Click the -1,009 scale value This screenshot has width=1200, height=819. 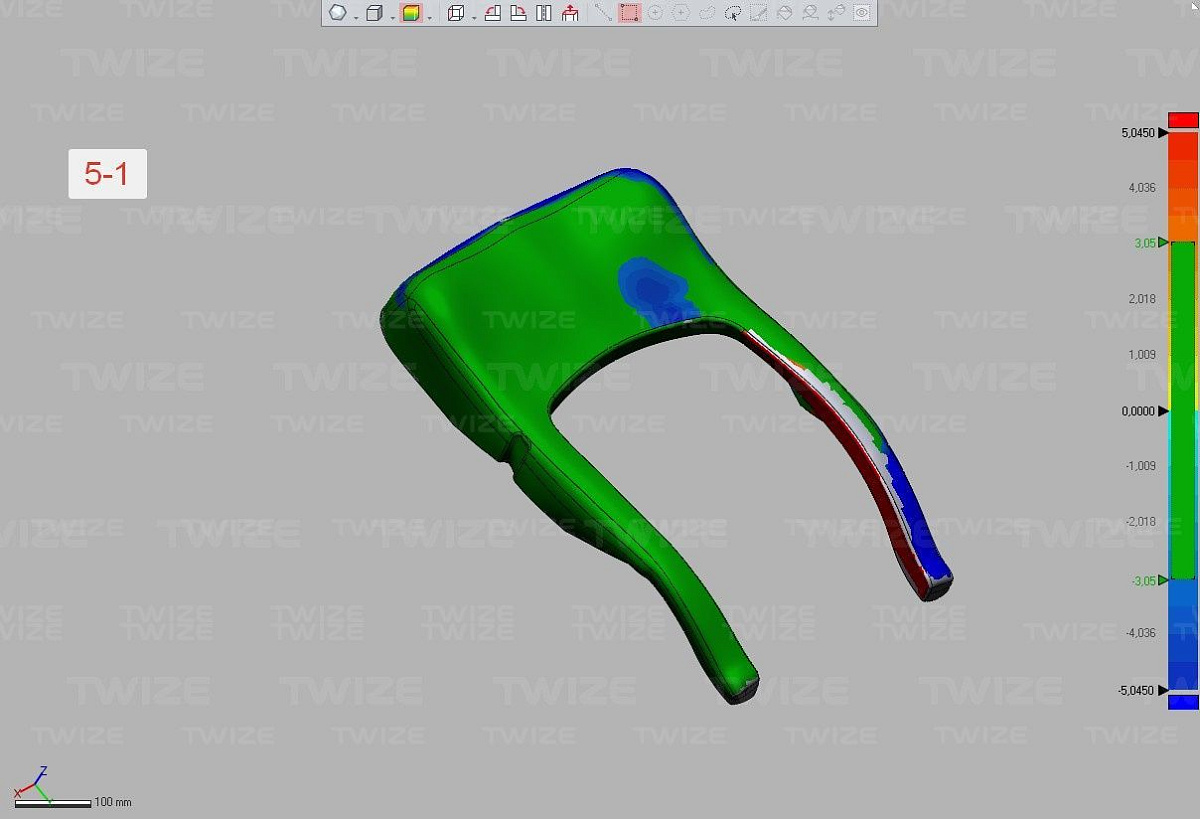[1139, 466]
